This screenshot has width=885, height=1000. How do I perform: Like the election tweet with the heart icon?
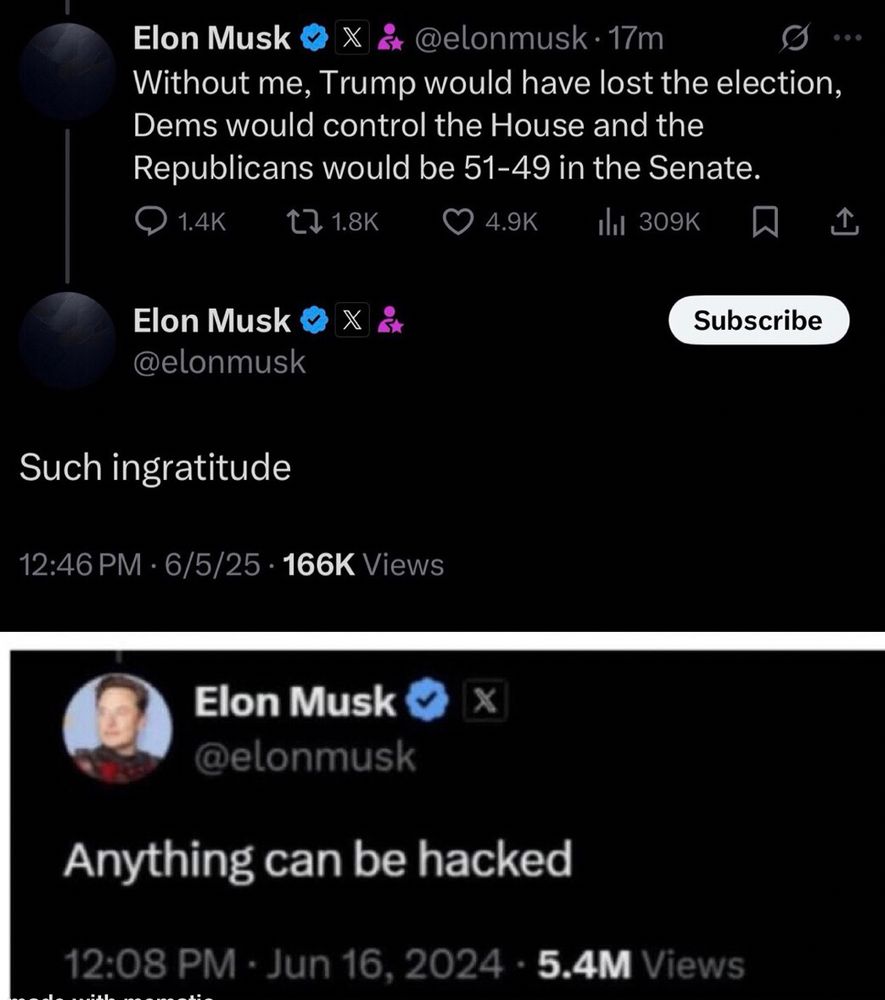click(x=458, y=222)
